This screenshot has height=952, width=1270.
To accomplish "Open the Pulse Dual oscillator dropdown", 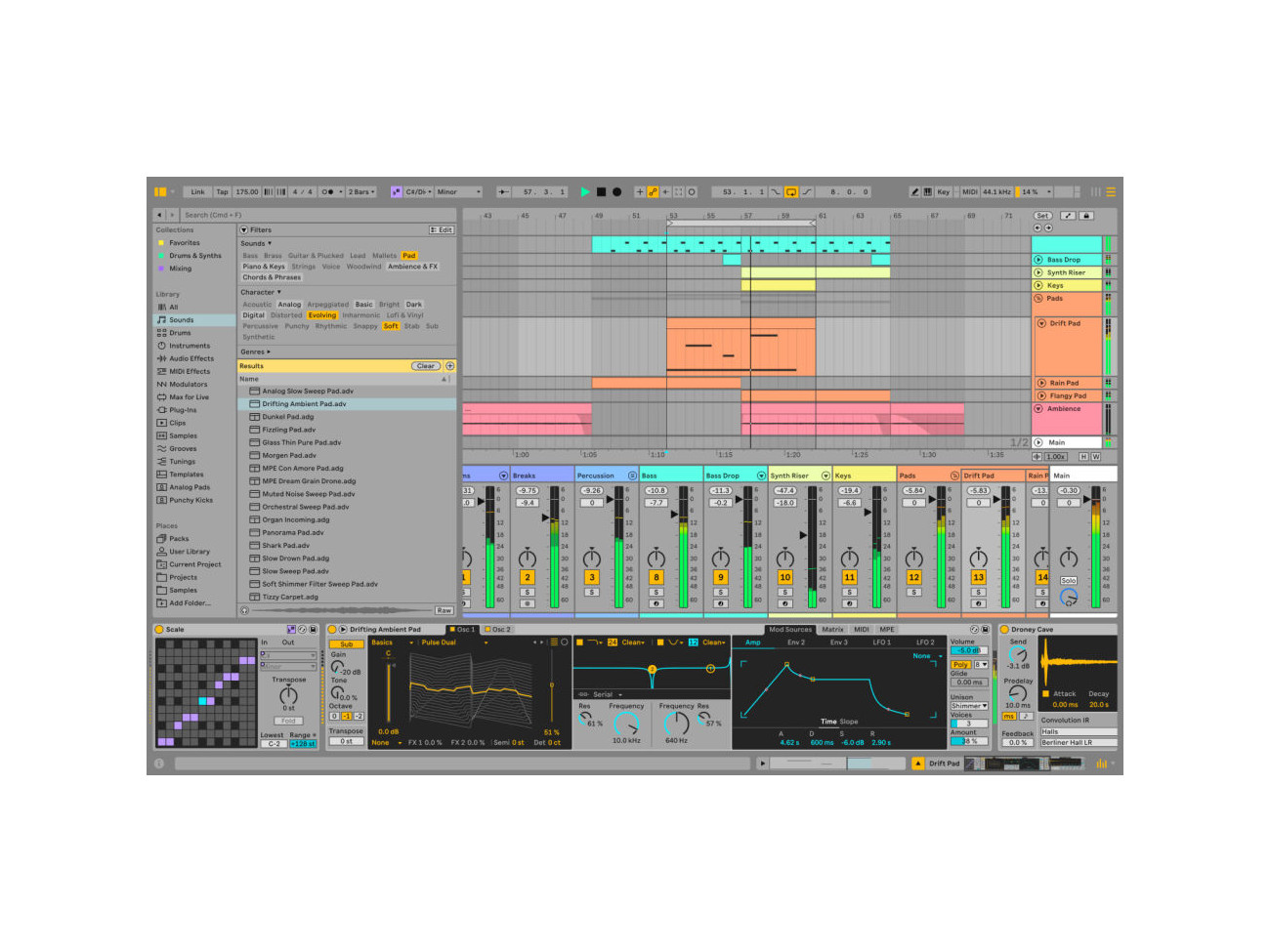I will (454, 642).
